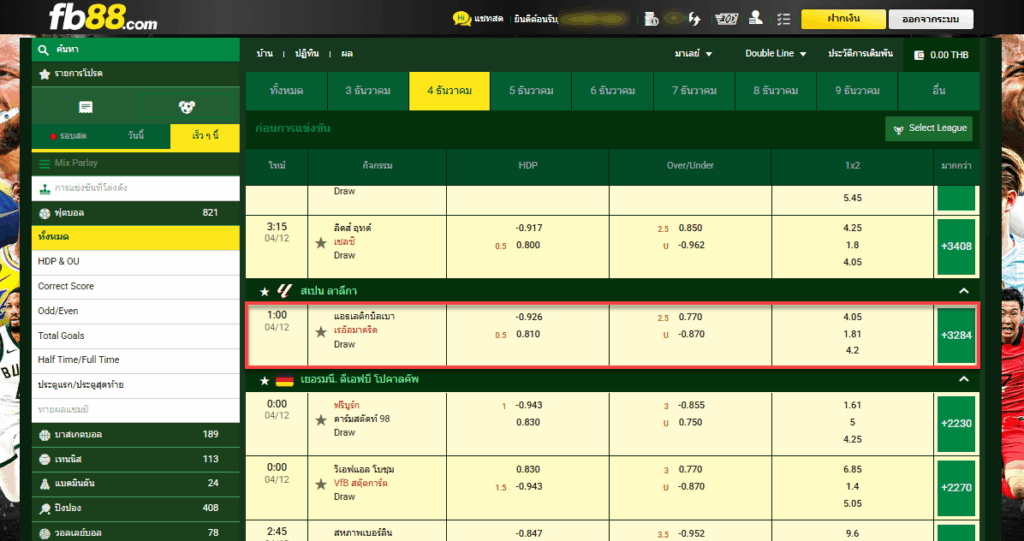The image size is (1024, 541).
Task: Favorite the Freiburg vs Darmstadt 98 match
Action: (321, 420)
